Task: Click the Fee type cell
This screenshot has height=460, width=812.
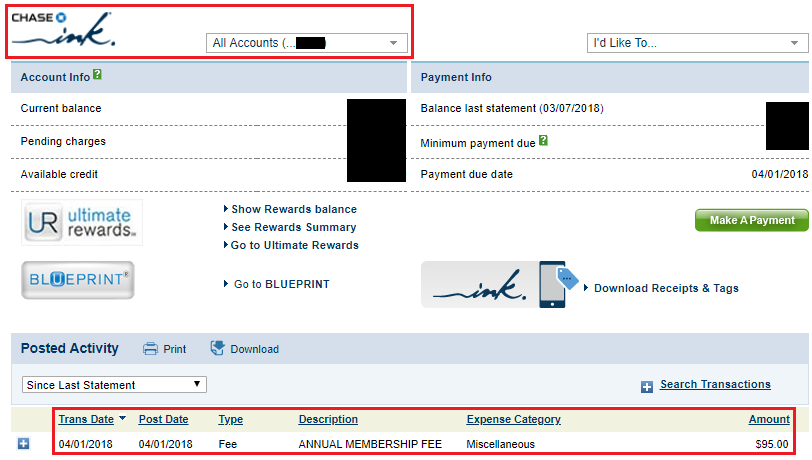Action: (x=227, y=444)
